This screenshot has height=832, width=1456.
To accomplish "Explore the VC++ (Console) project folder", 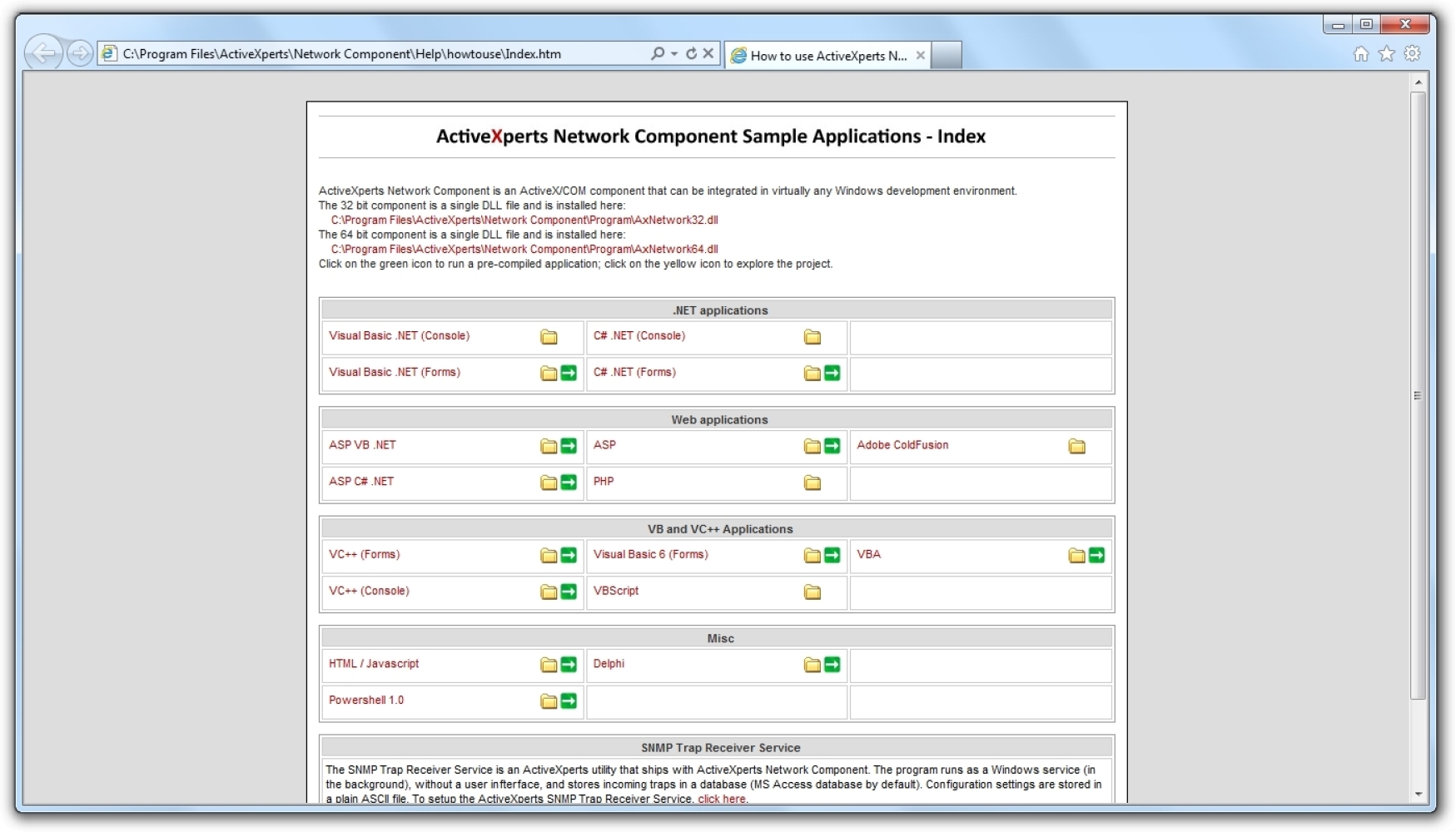I will pos(549,592).
